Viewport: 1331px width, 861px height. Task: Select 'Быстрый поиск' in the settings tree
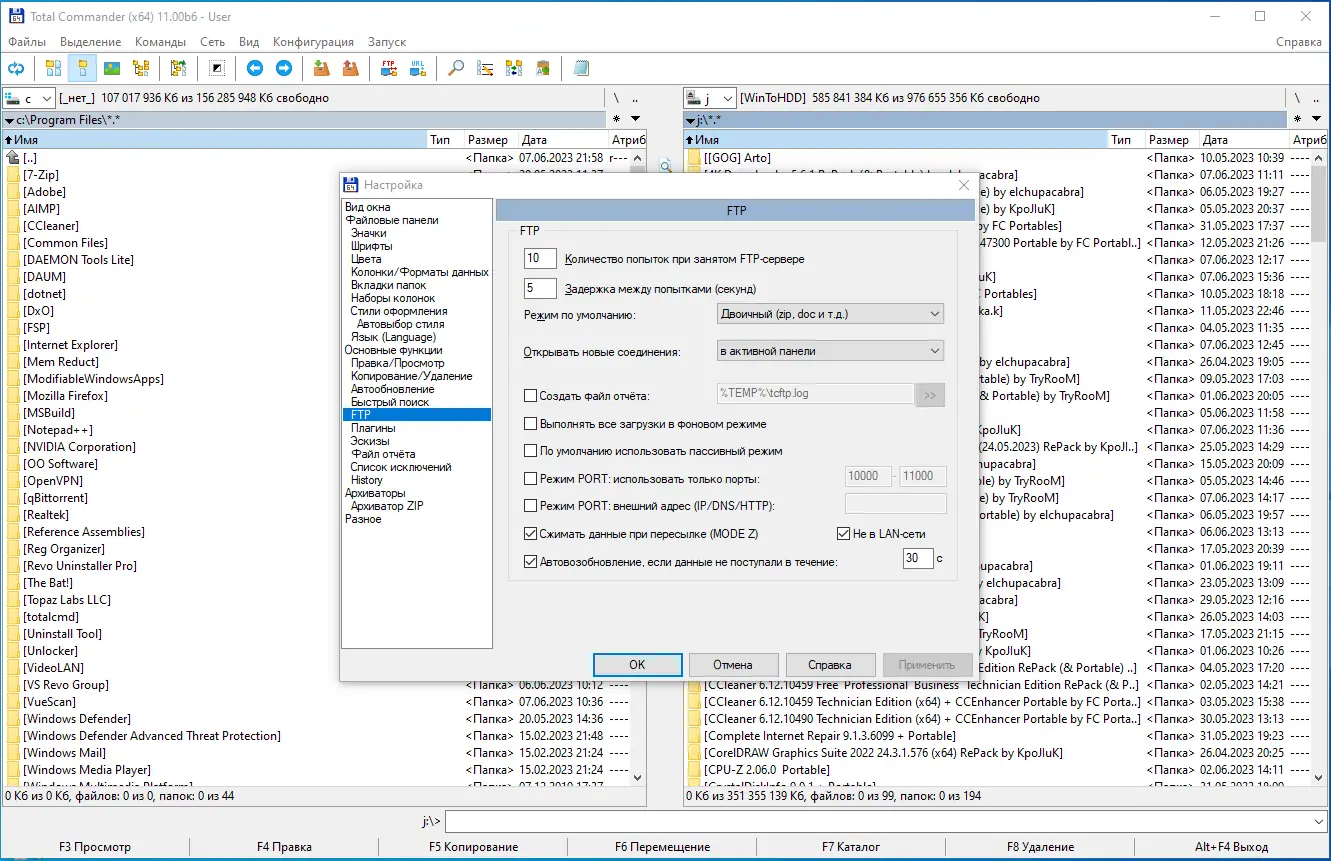point(390,402)
